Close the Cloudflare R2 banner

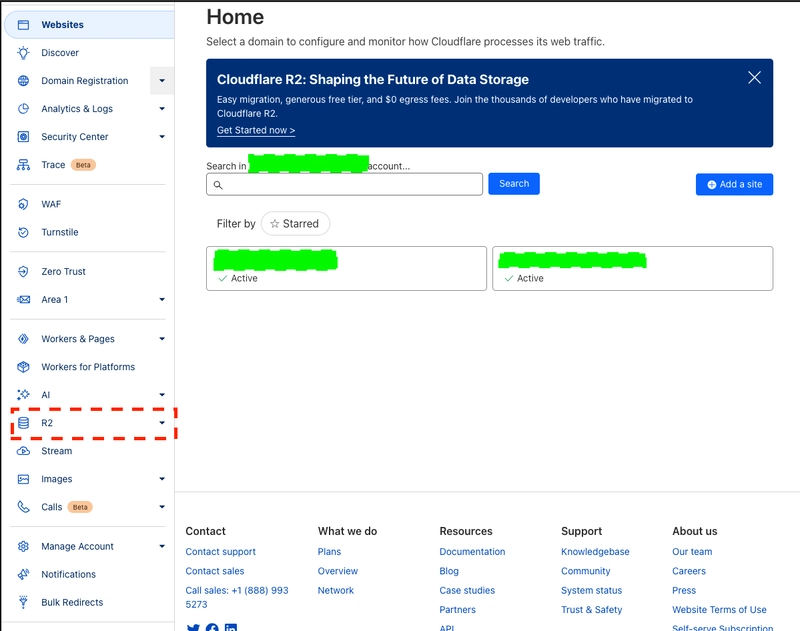(x=754, y=78)
